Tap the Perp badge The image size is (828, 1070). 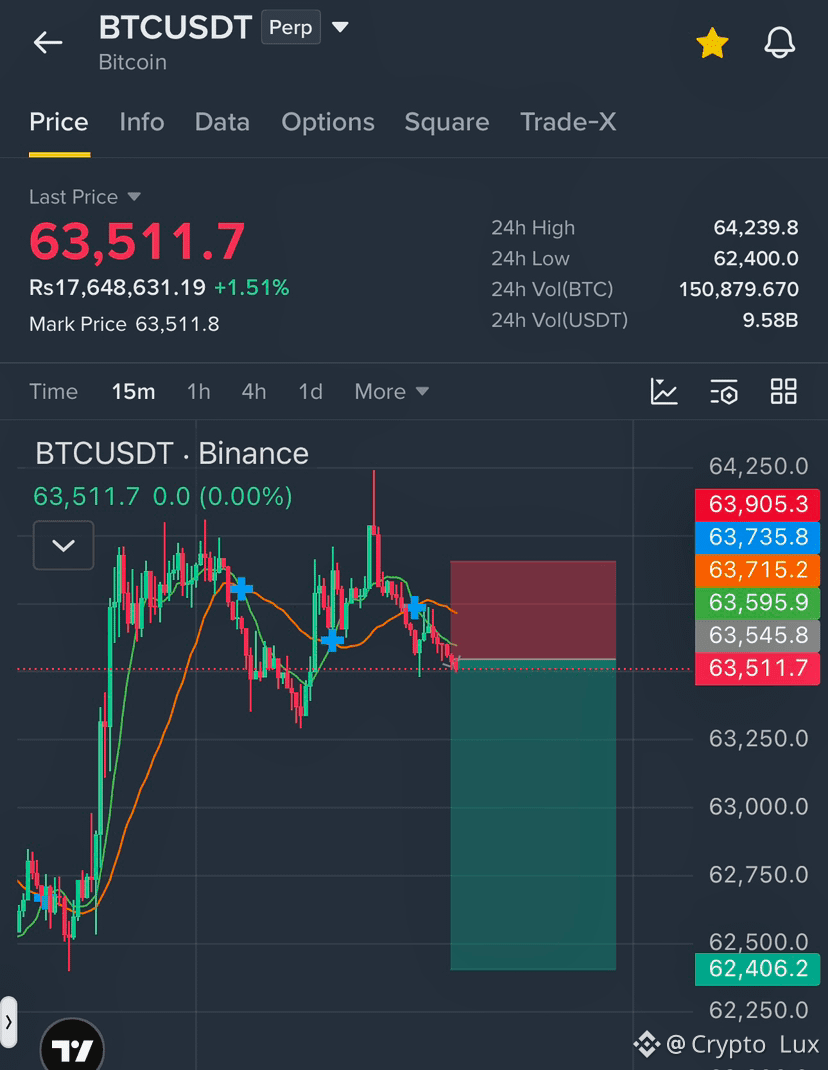(291, 27)
